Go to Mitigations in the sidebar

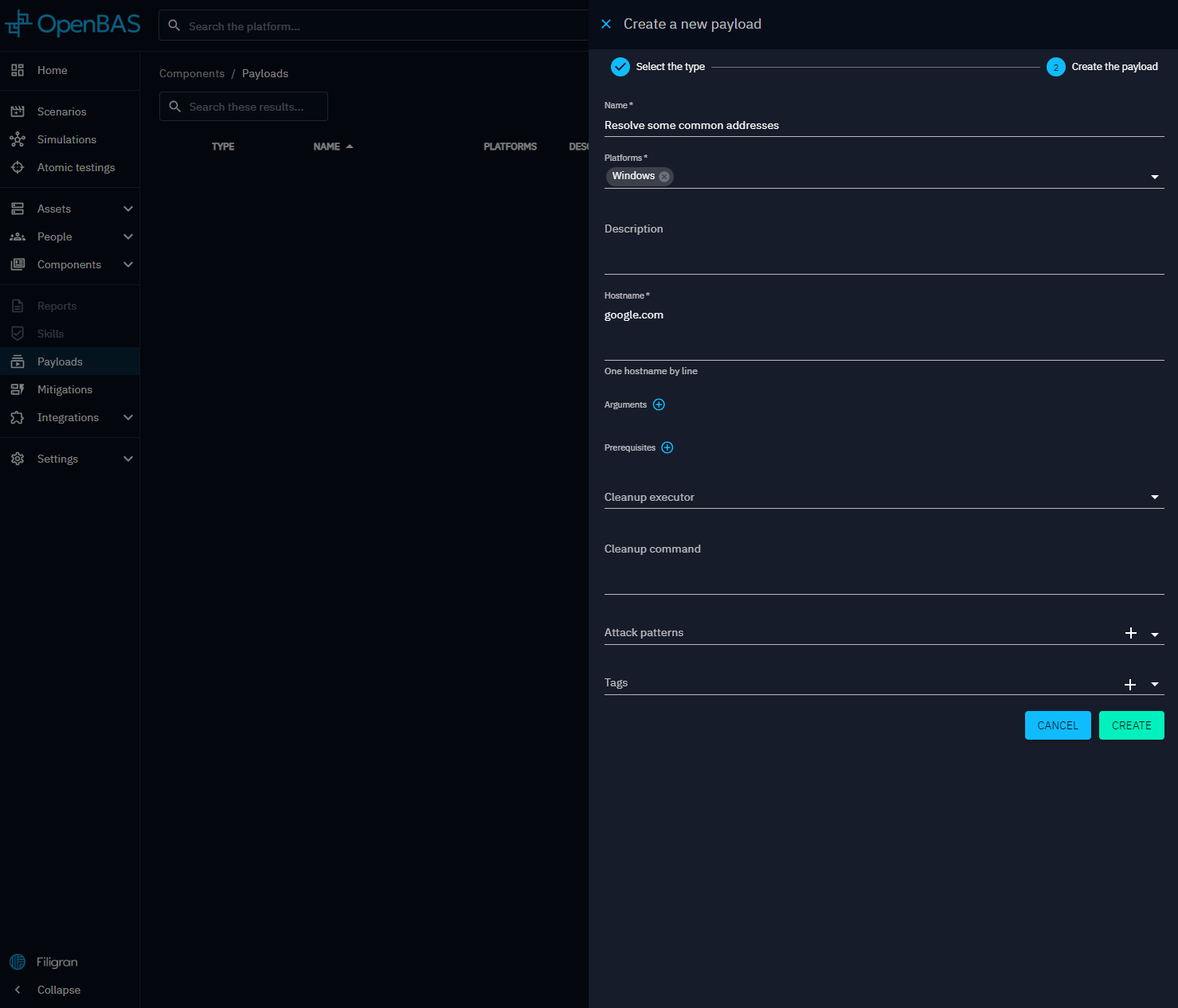(65, 389)
